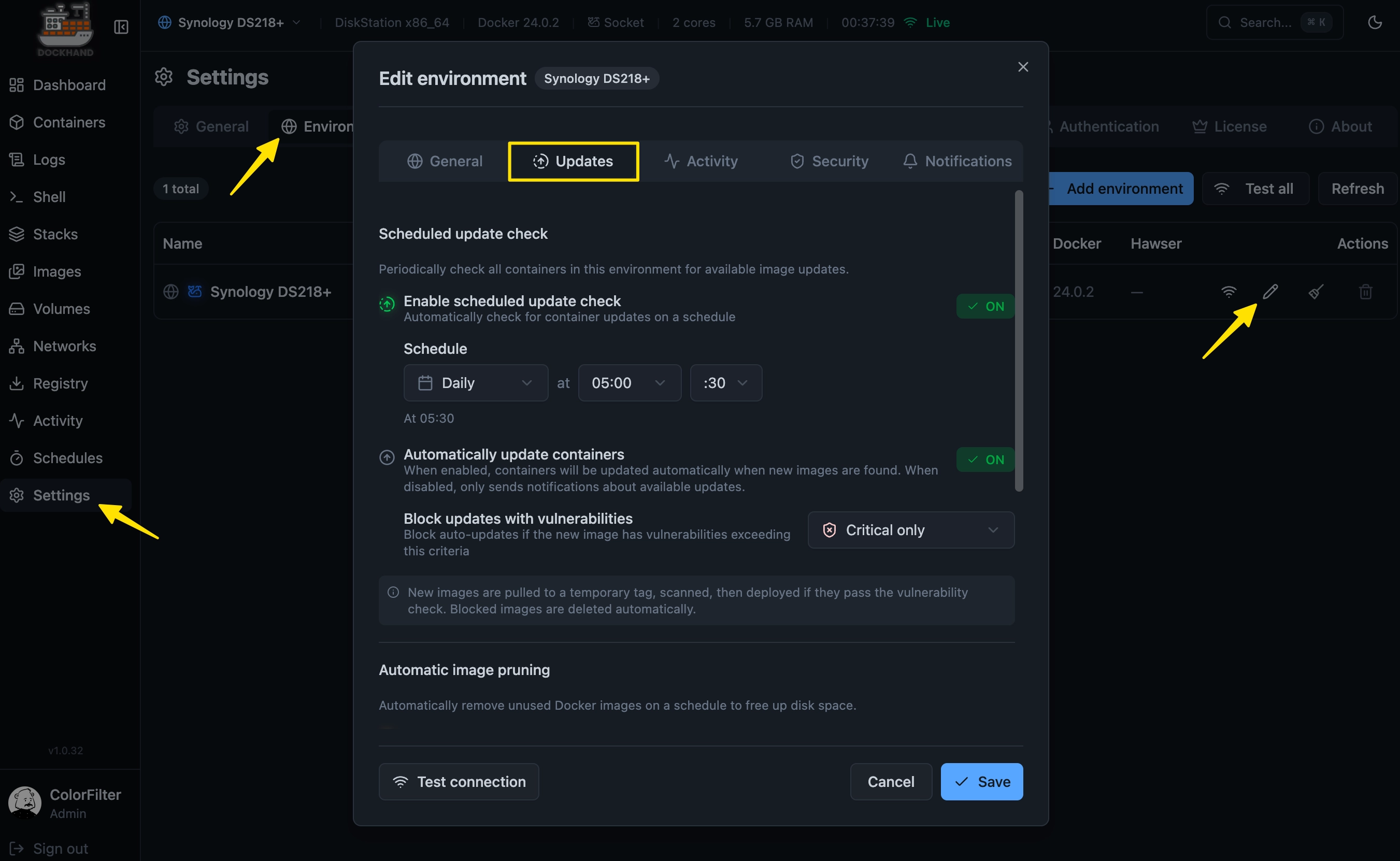Open the Security tab in dialog
The image size is (1400, 861).
click(x=828, y=161)
